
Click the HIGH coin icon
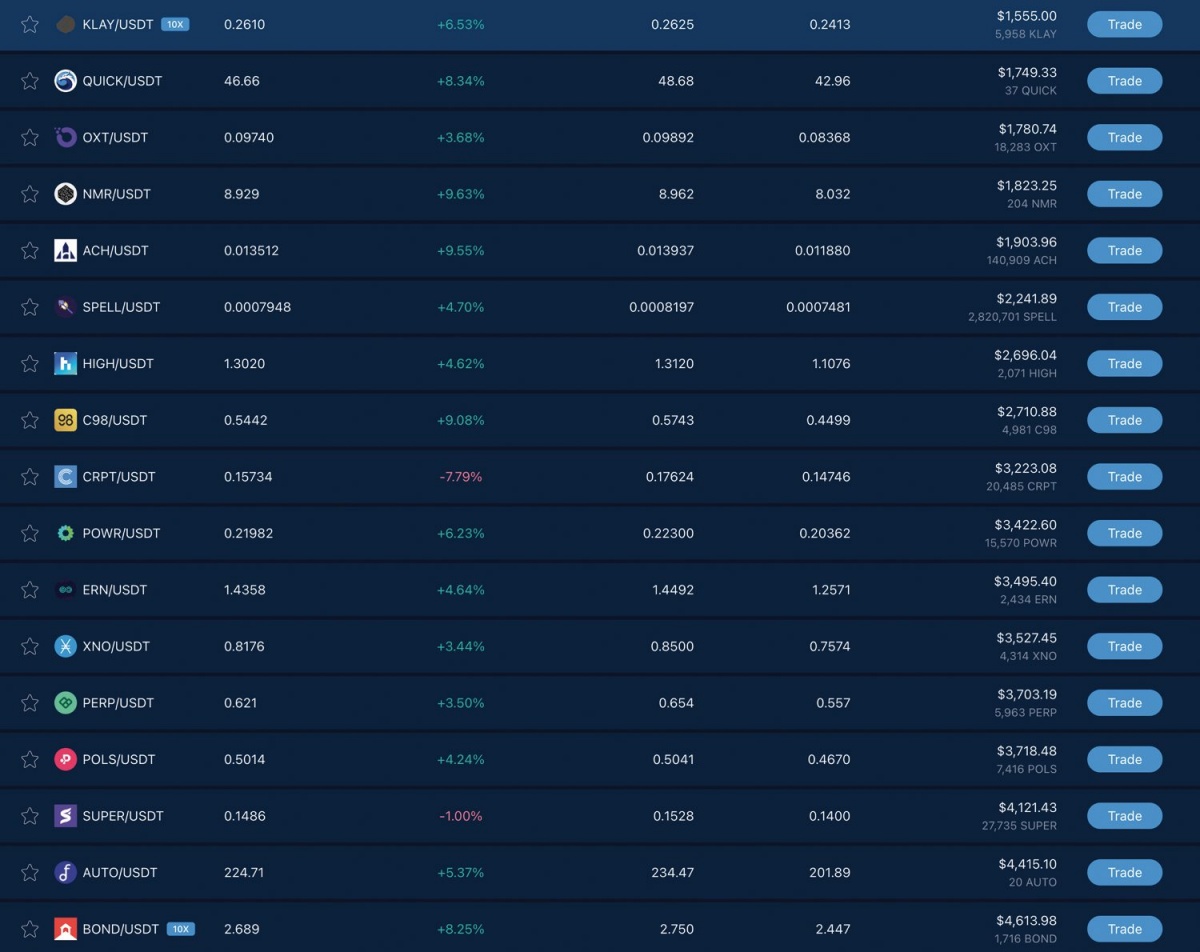[65, 364]
